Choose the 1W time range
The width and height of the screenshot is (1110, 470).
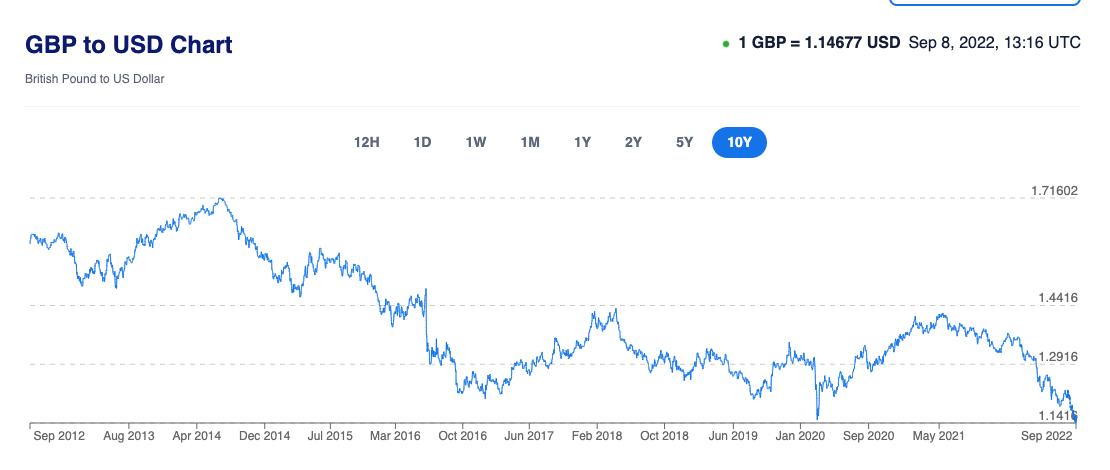point(476,142)
